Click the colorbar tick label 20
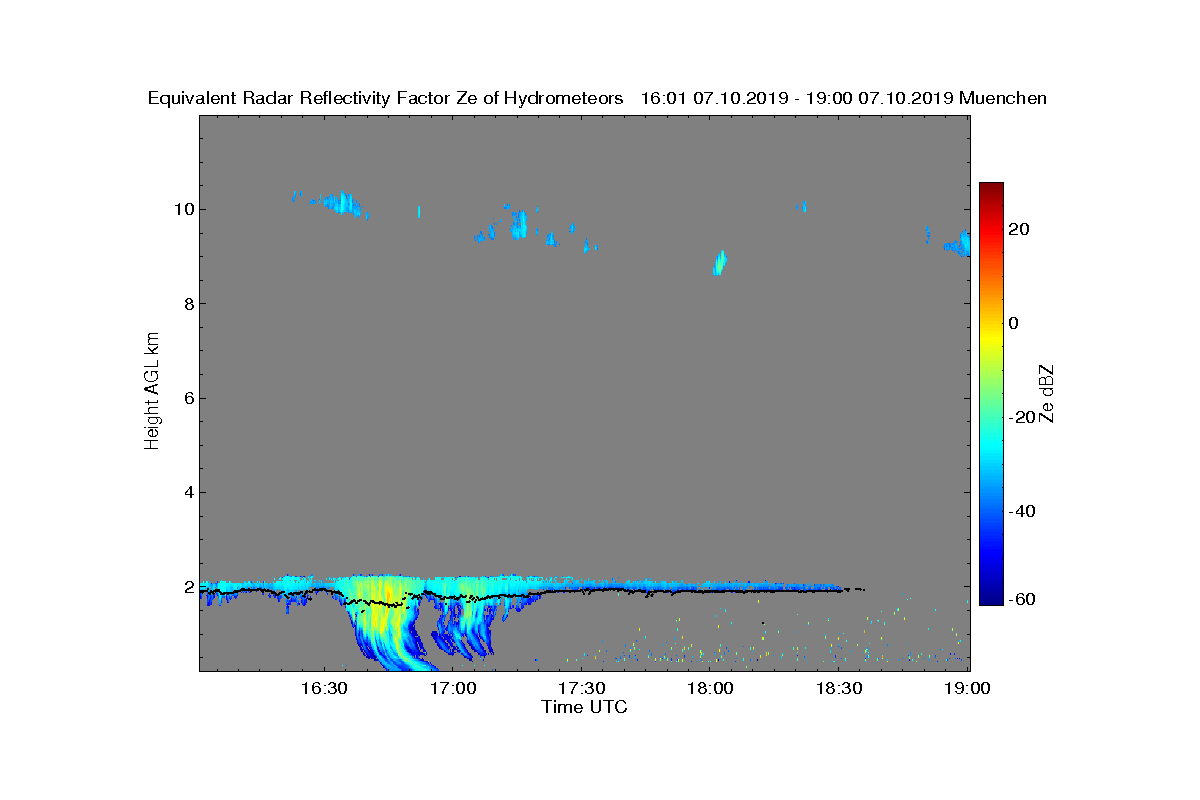Image resolution: width=1200 pixels, height=800 pixels. [1020, 229]
